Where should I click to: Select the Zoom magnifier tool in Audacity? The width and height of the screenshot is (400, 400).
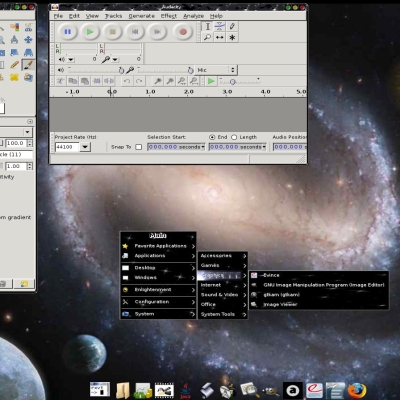207,37
